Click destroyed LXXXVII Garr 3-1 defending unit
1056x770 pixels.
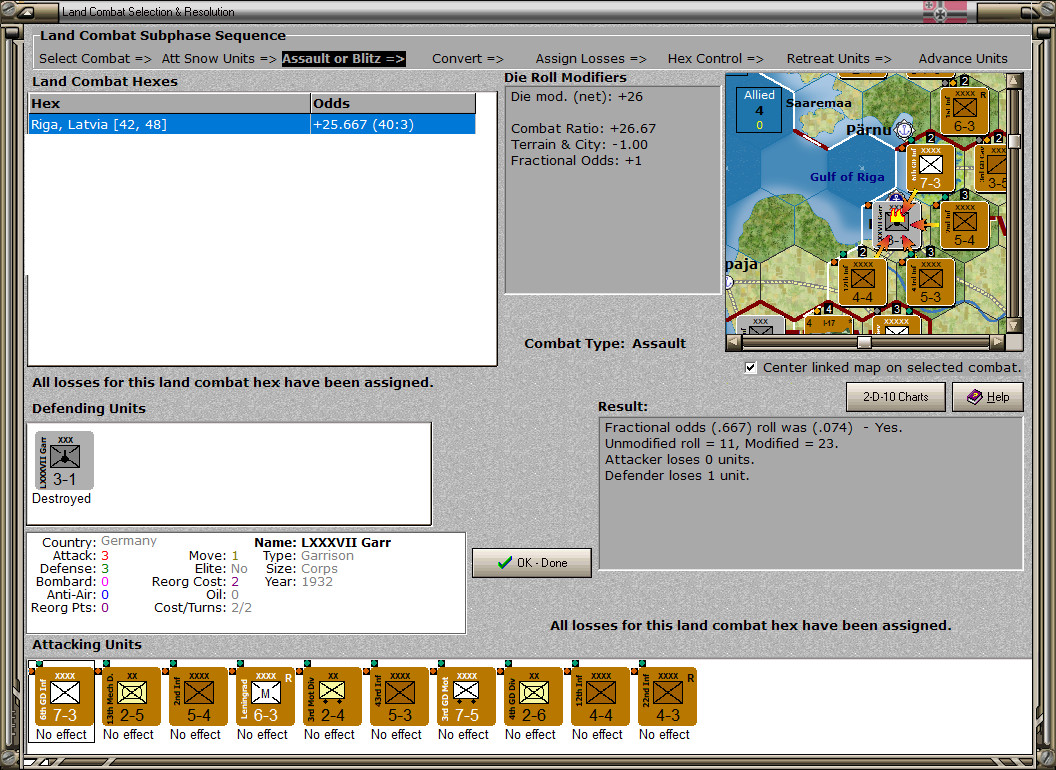[x=64, y=461]
